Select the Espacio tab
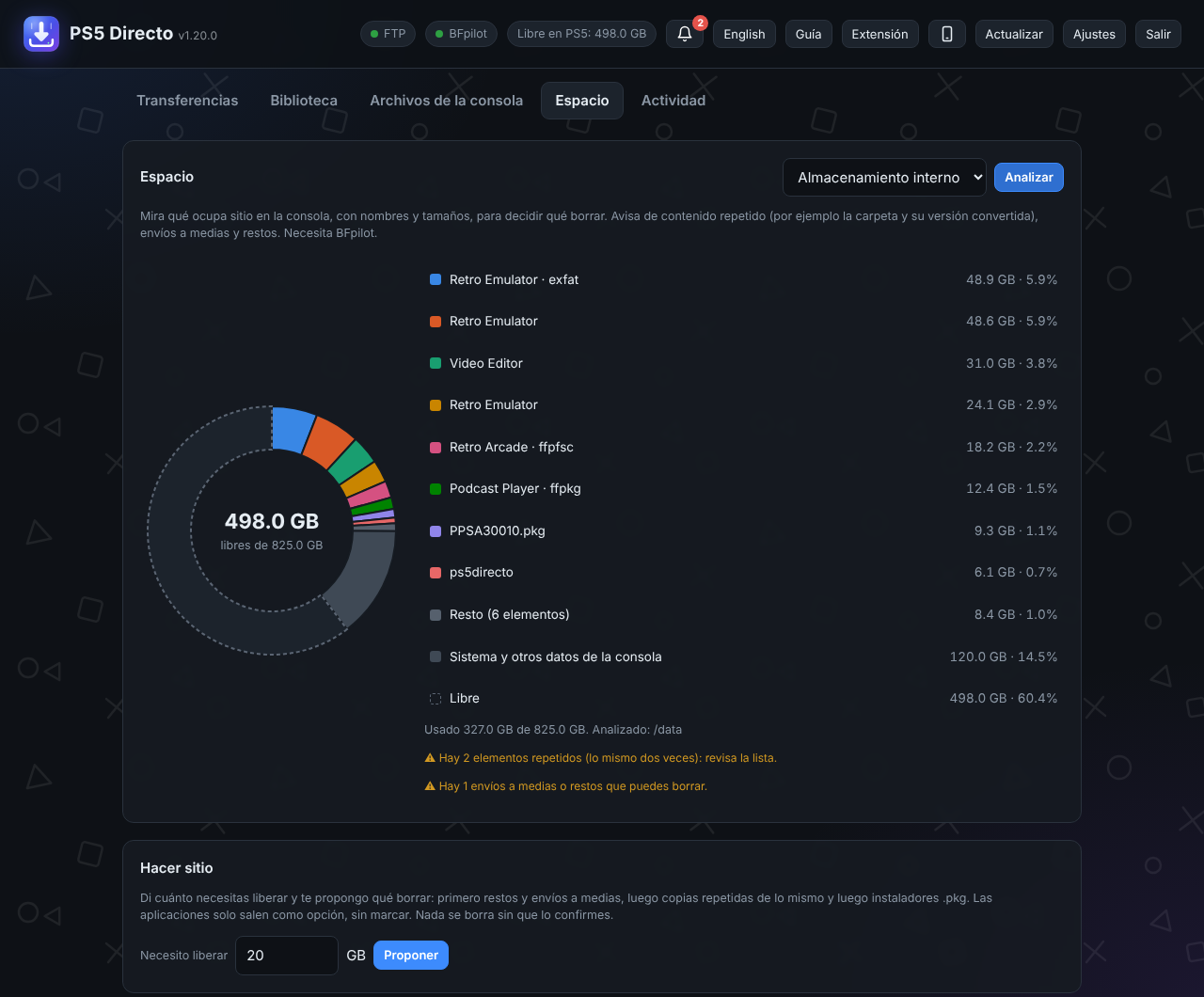 click(x=582, y=101)
